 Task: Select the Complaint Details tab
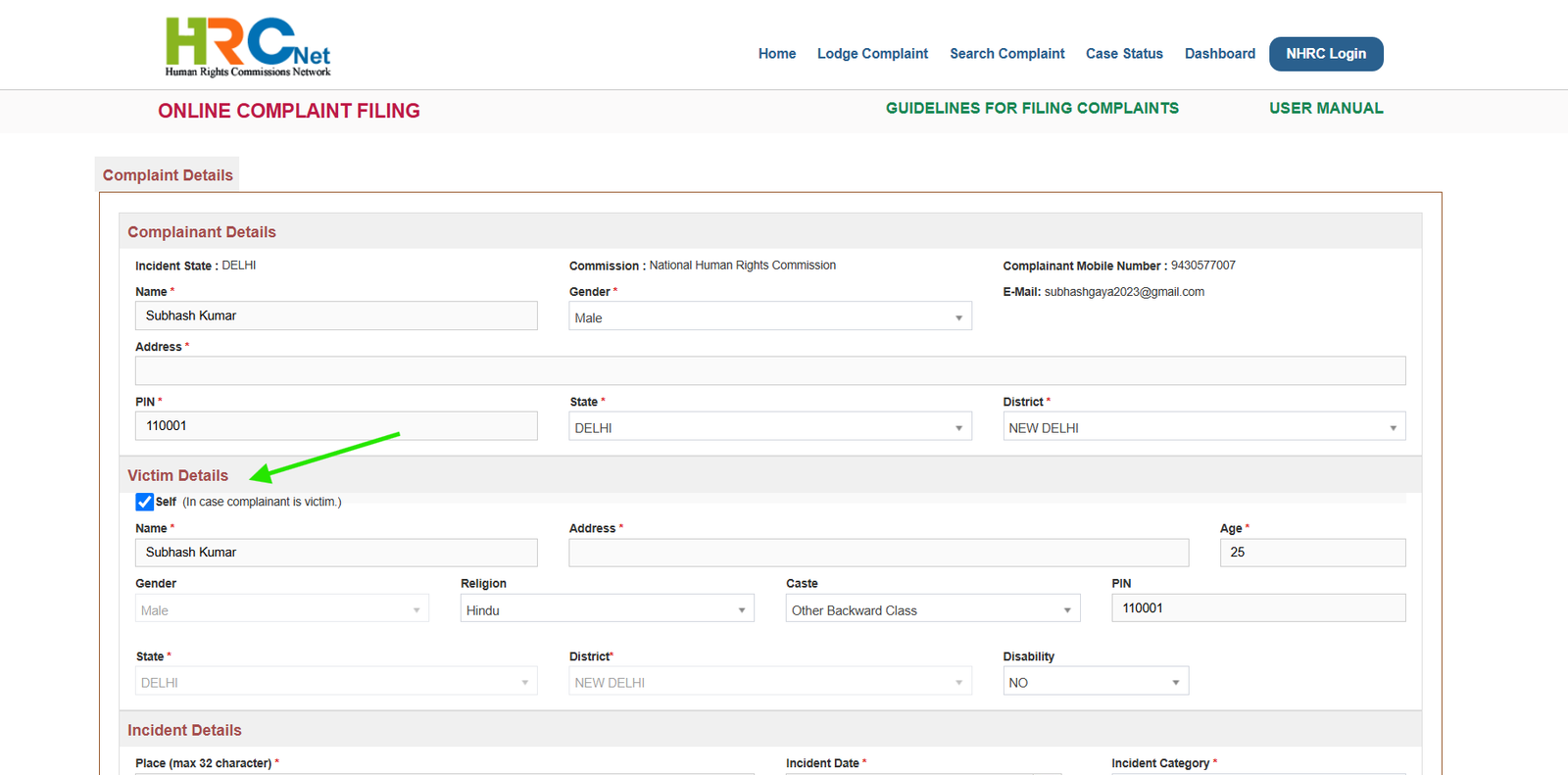click(168, 174)
